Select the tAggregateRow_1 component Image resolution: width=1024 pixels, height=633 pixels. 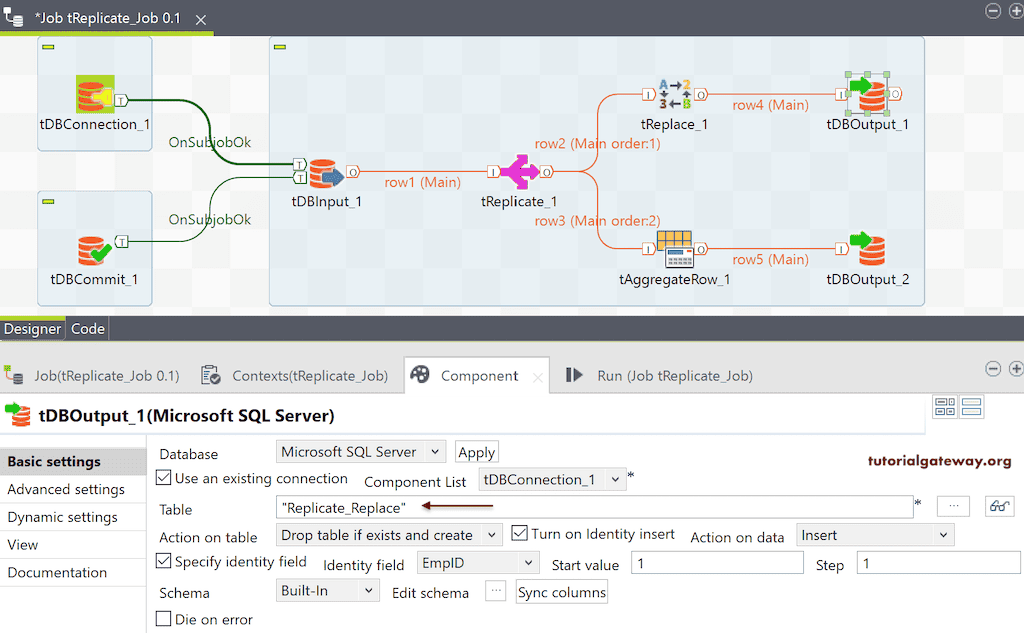coord(674,247)
